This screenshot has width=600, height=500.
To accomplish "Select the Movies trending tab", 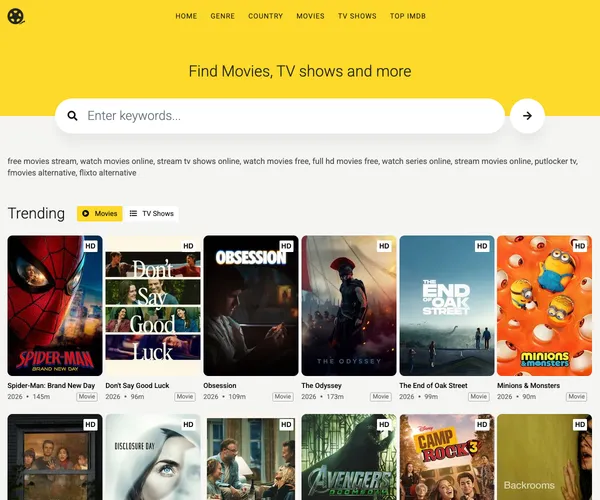I will tap(99, 213).
